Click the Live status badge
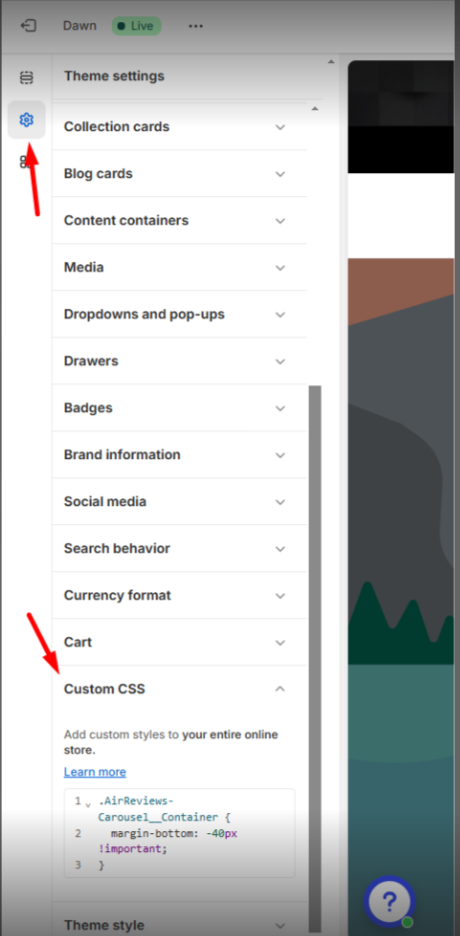 click(x=137, y=26)
